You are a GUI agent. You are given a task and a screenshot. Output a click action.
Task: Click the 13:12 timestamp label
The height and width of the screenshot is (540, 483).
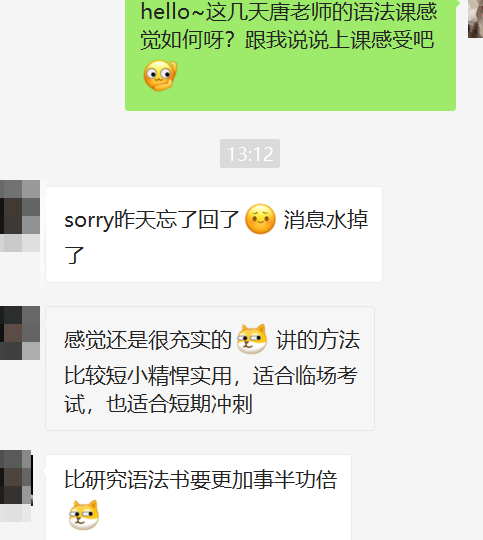(x=250, y=154)
